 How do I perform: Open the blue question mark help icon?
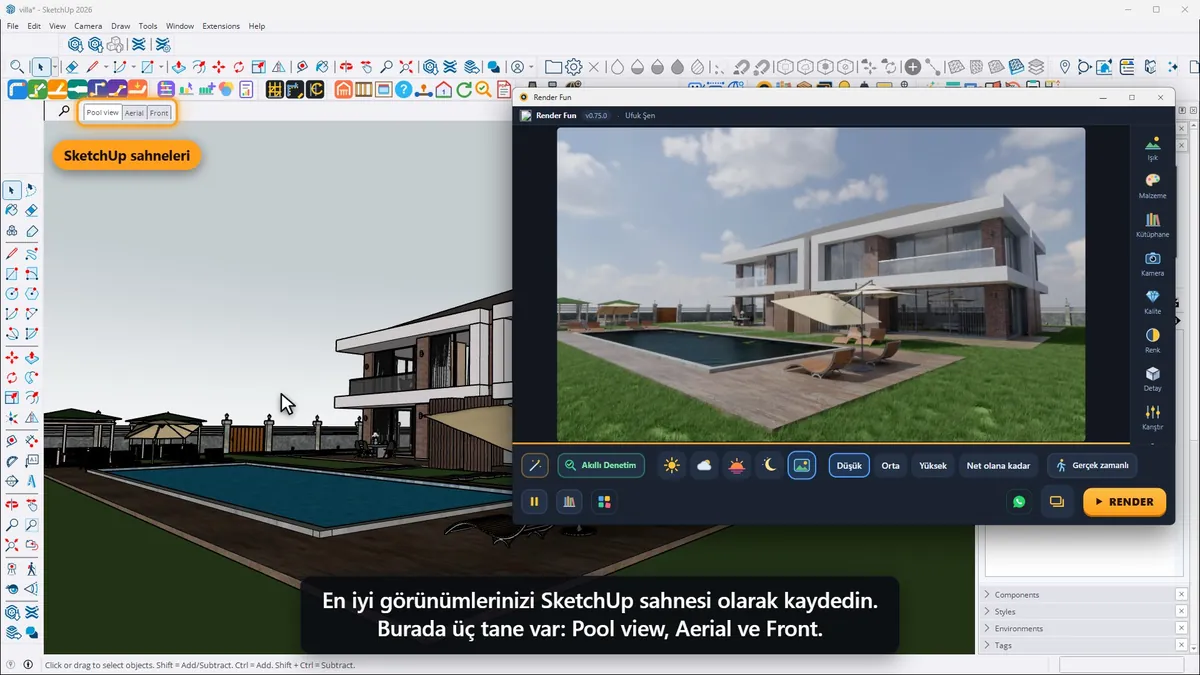403,90
